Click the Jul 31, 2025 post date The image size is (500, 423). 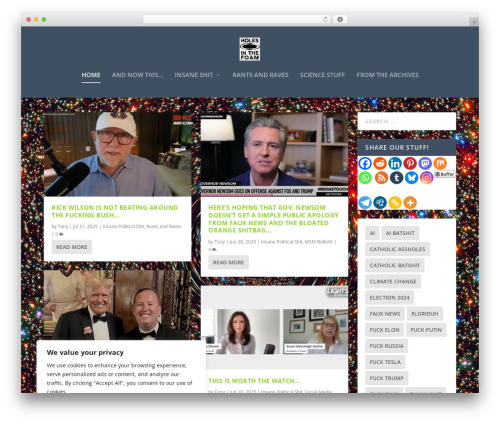pos(85,226)
